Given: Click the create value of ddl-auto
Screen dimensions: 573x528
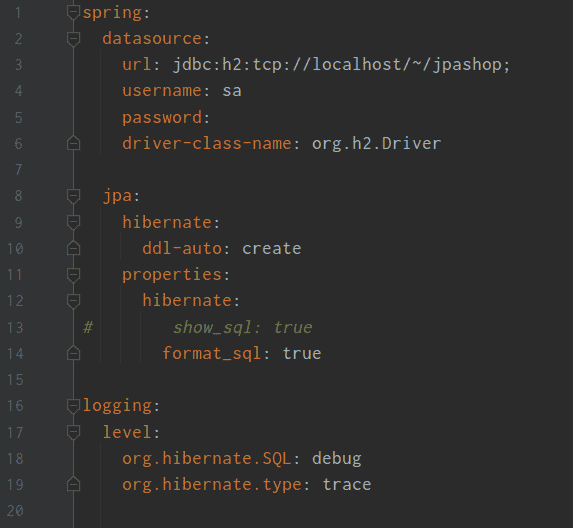Looking at the screenshot, I should [272, 248].
